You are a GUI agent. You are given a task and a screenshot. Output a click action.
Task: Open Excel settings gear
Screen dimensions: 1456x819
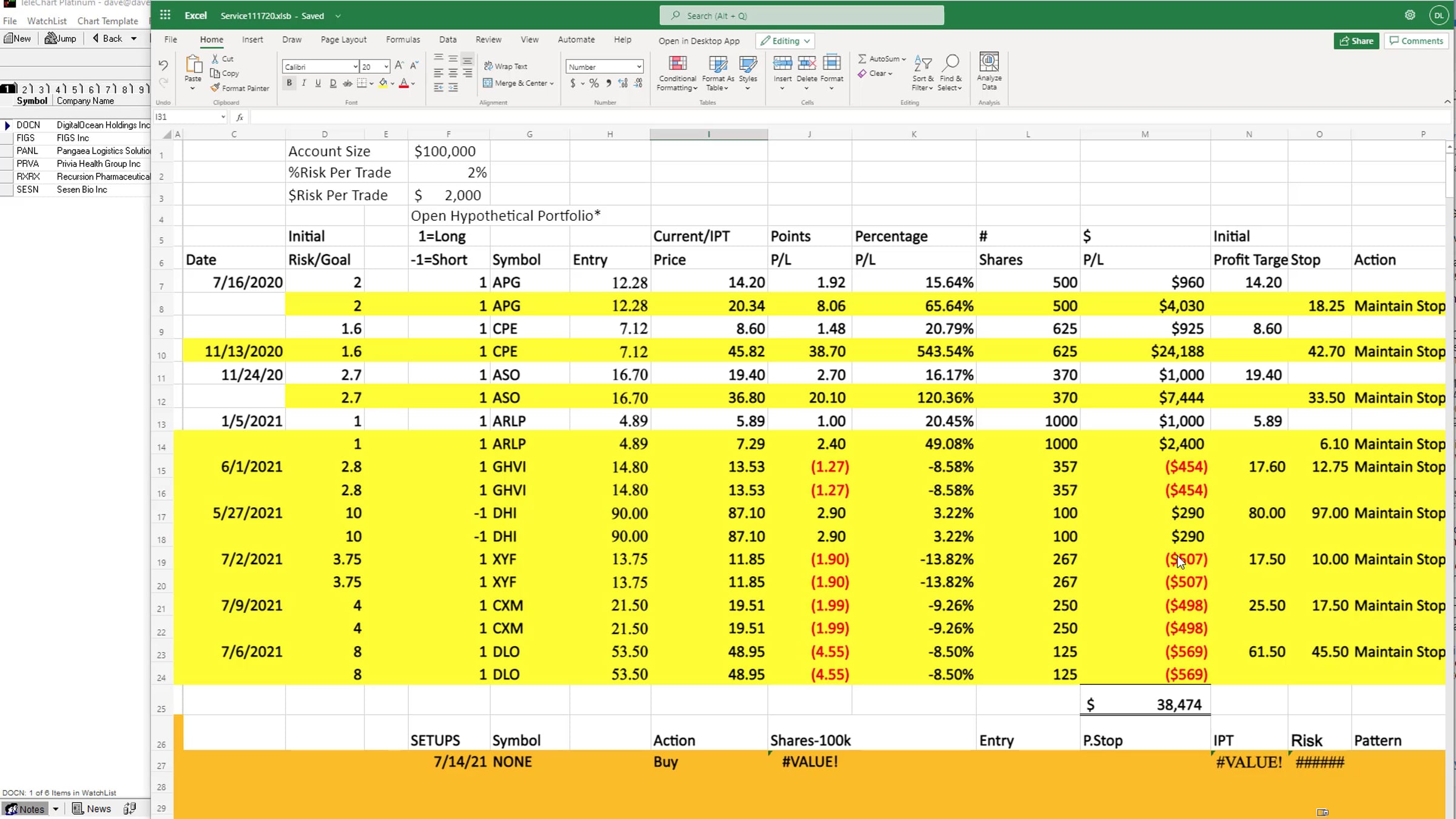point(1410,15)
